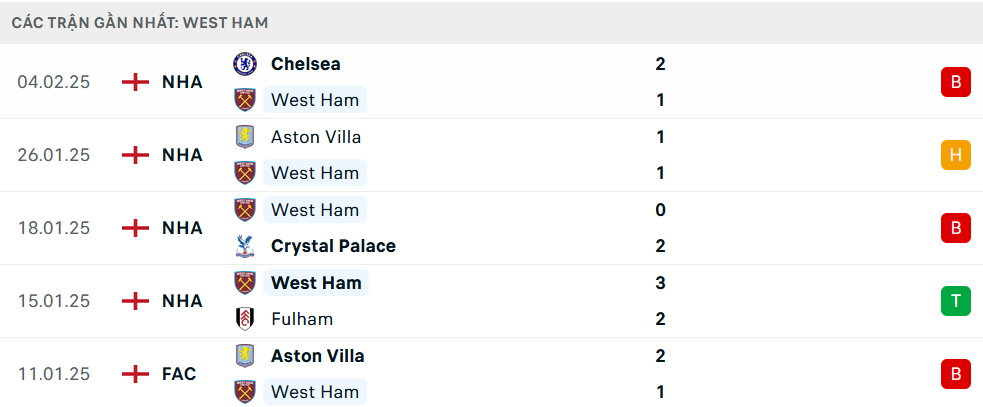The image size is (983, 407).
Task: Open the Chelsea team link
Action: coord(305,64)
